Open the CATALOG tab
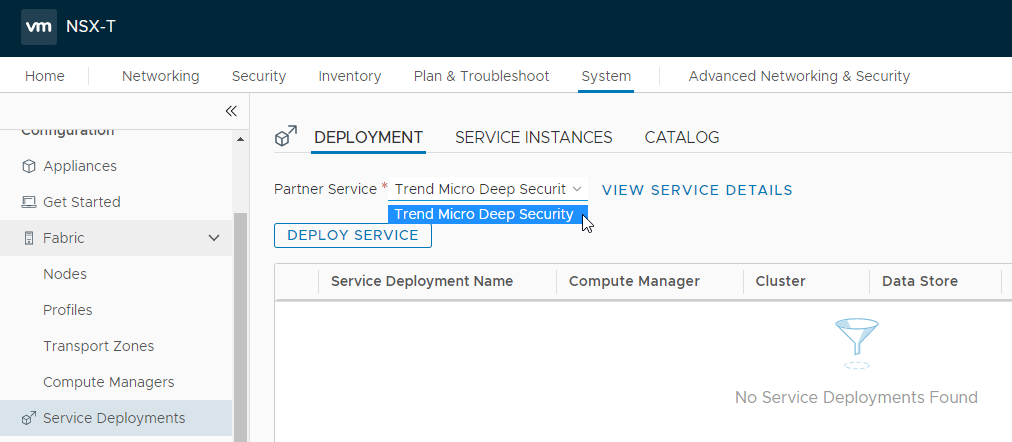 pos(682,138)
